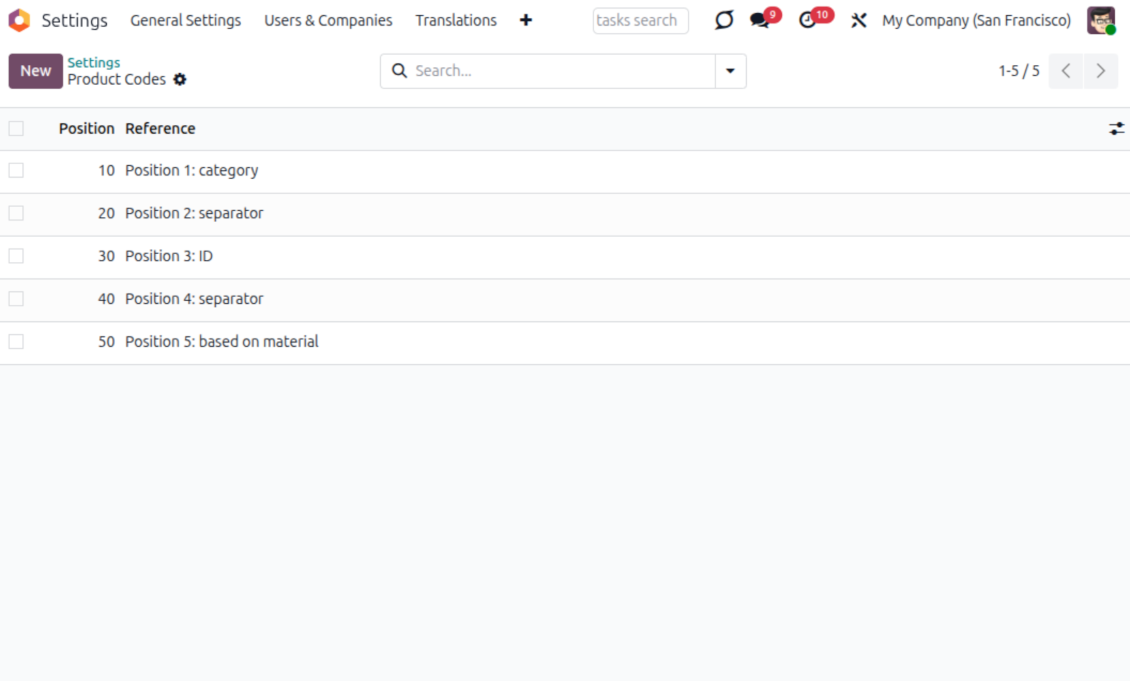Expand the search filter dropdown arrow
The width and height of the screenshot is (1130, 681).
730,71
